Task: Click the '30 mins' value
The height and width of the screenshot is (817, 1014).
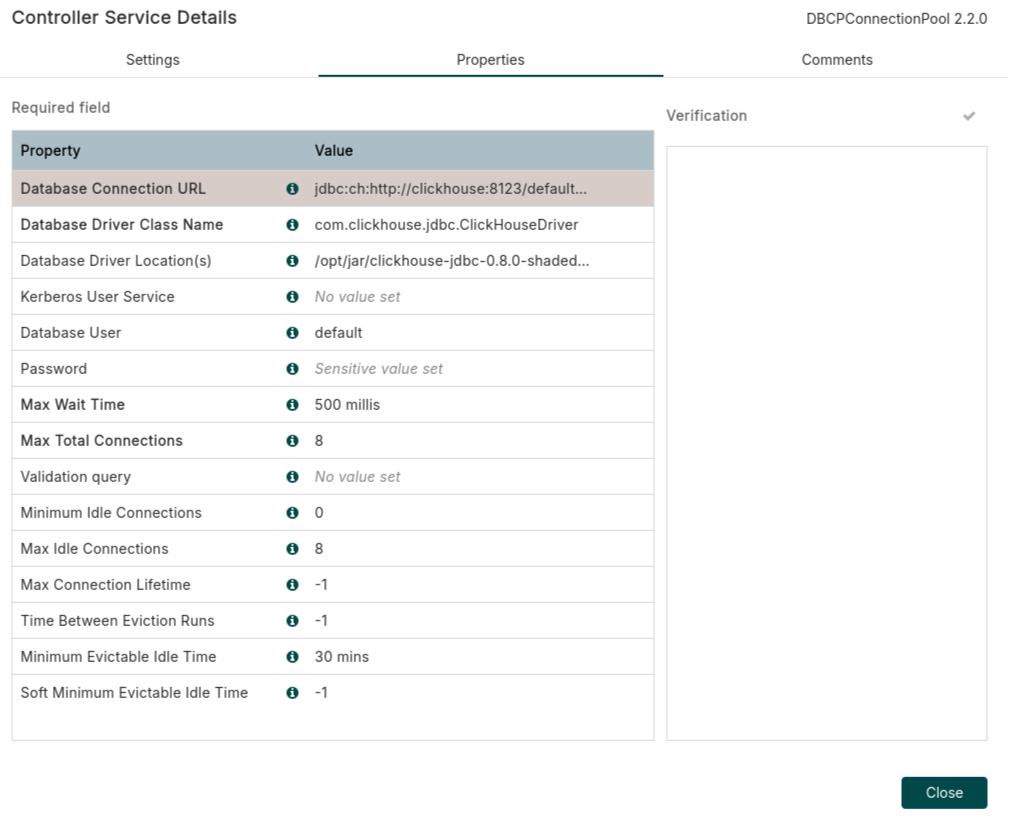Action: point(341,657)
